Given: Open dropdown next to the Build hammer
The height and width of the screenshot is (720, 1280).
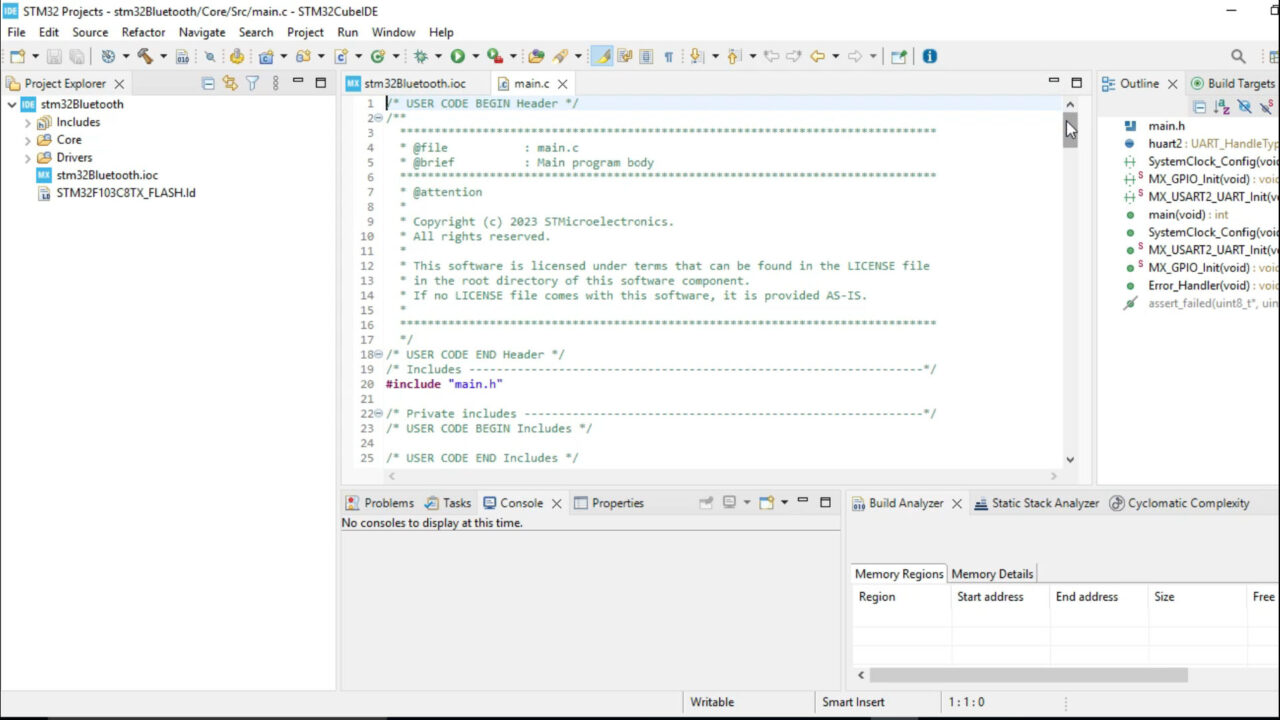Looking at the screenshot, I should [163, 57].
